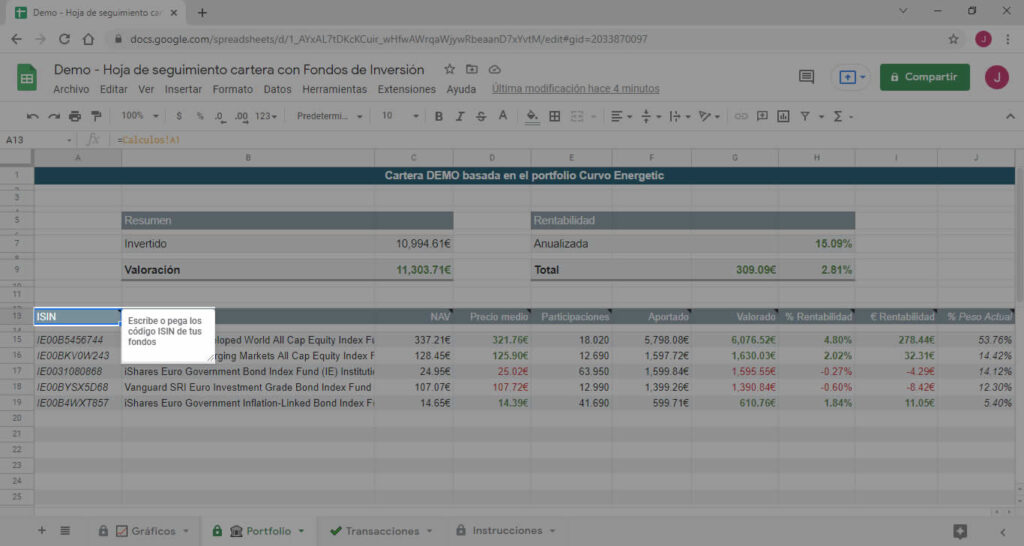The image size is (1024, 546).
Task: Apply currency format with $ icon
Action: [x=179, y=116]
